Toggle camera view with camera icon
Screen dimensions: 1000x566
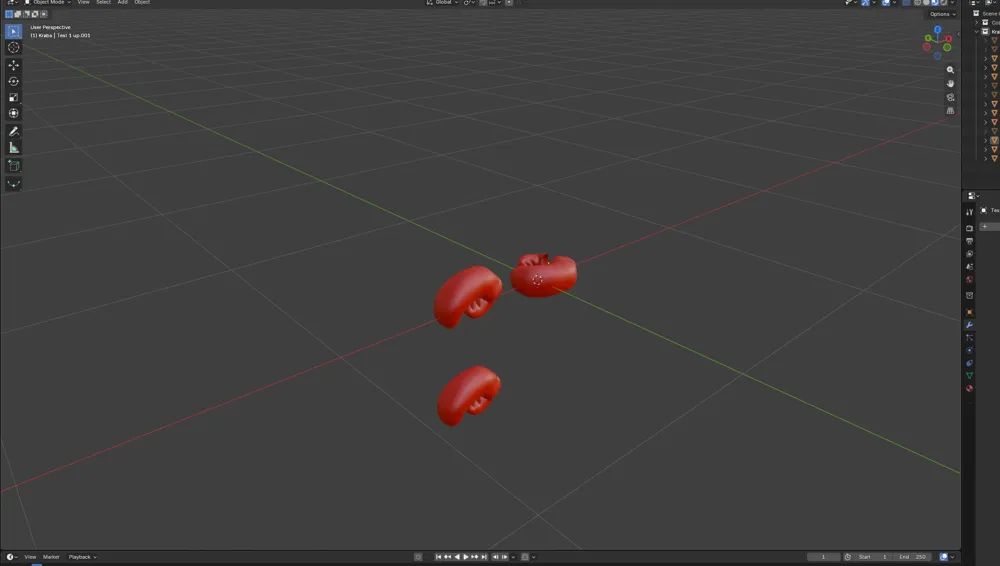(x=950, y=98)
